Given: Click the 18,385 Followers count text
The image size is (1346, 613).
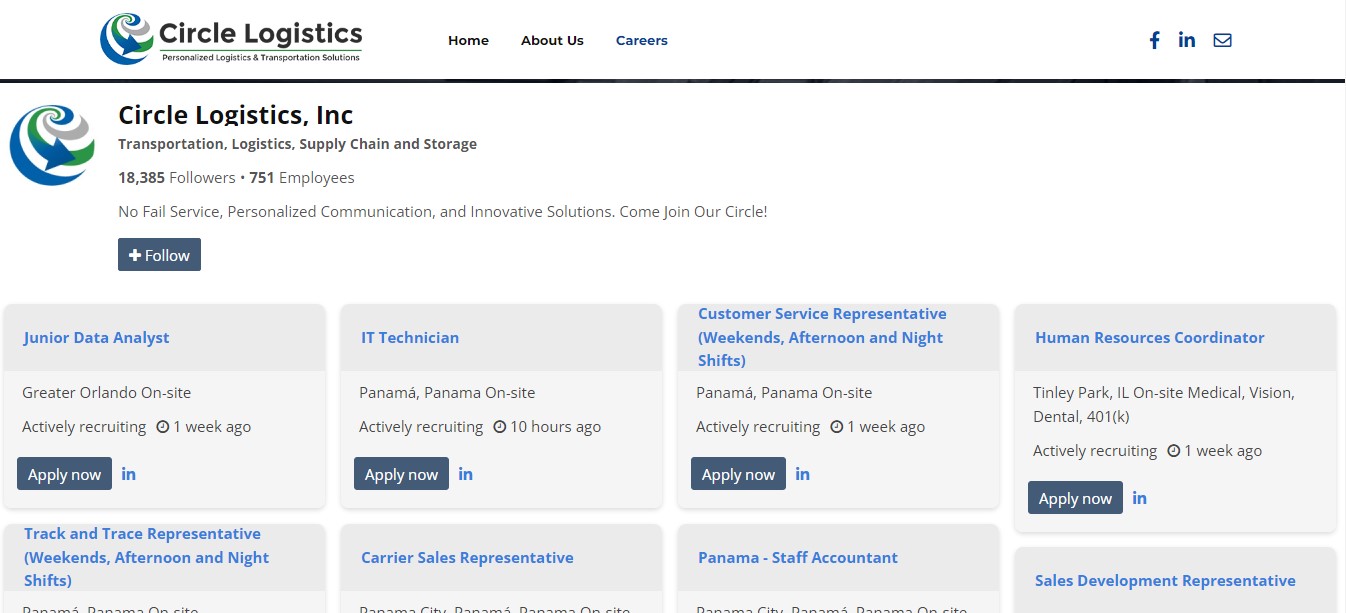Looking at the screenshot, I should coord(176,178).
